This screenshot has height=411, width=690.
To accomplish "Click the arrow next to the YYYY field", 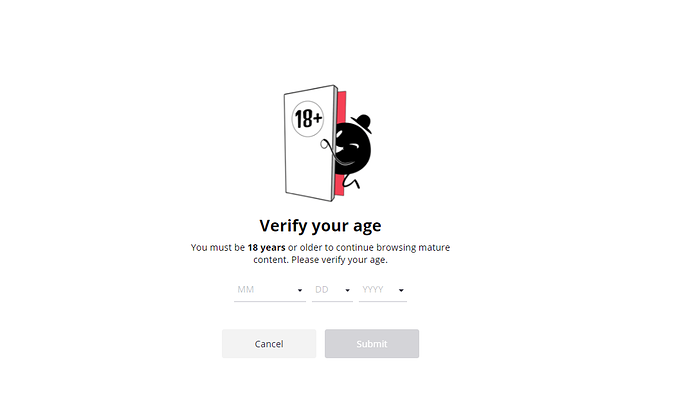I will click(401, 291).
